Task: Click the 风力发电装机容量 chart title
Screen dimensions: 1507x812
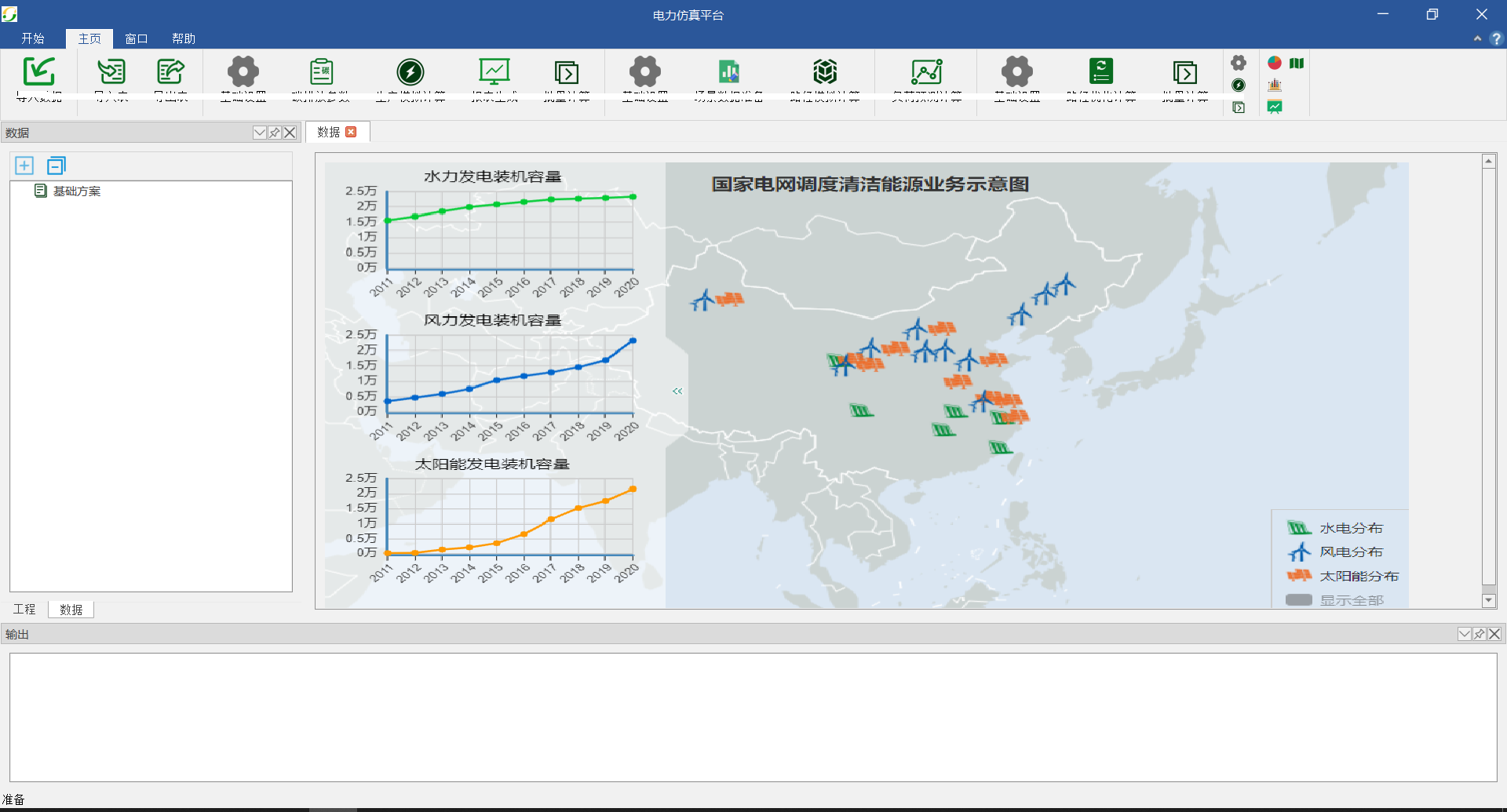Action: click(493, 320)
